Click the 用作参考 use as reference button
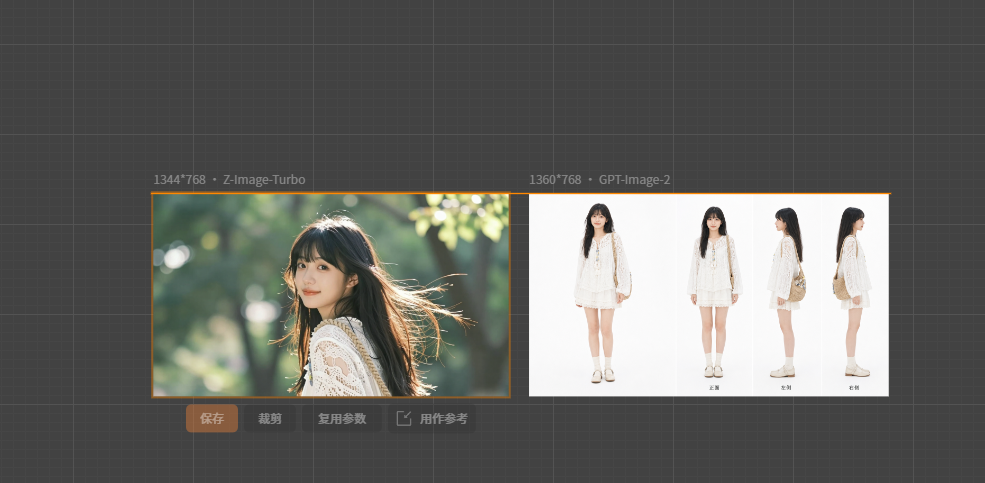This screenshot has width=985, height=483. click(x=432, y=418)
